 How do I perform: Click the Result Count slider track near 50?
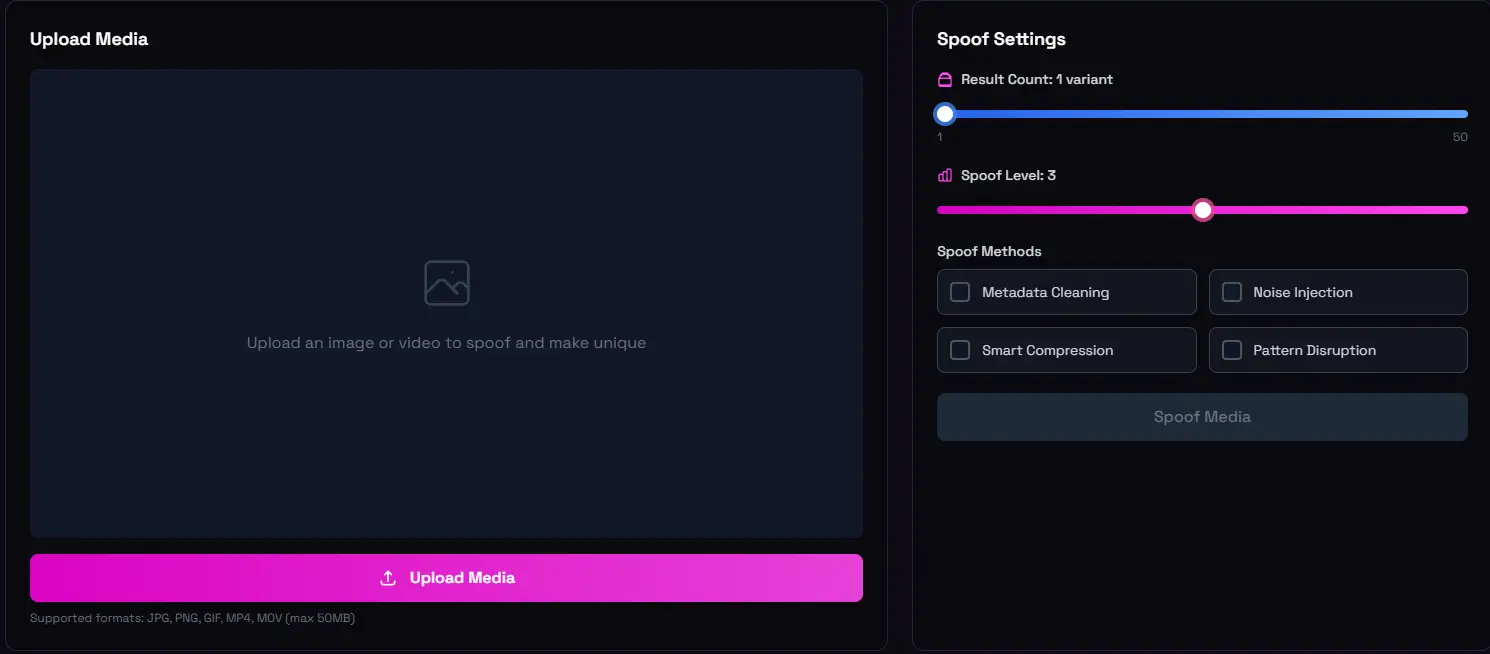(x=1458, y=114)
